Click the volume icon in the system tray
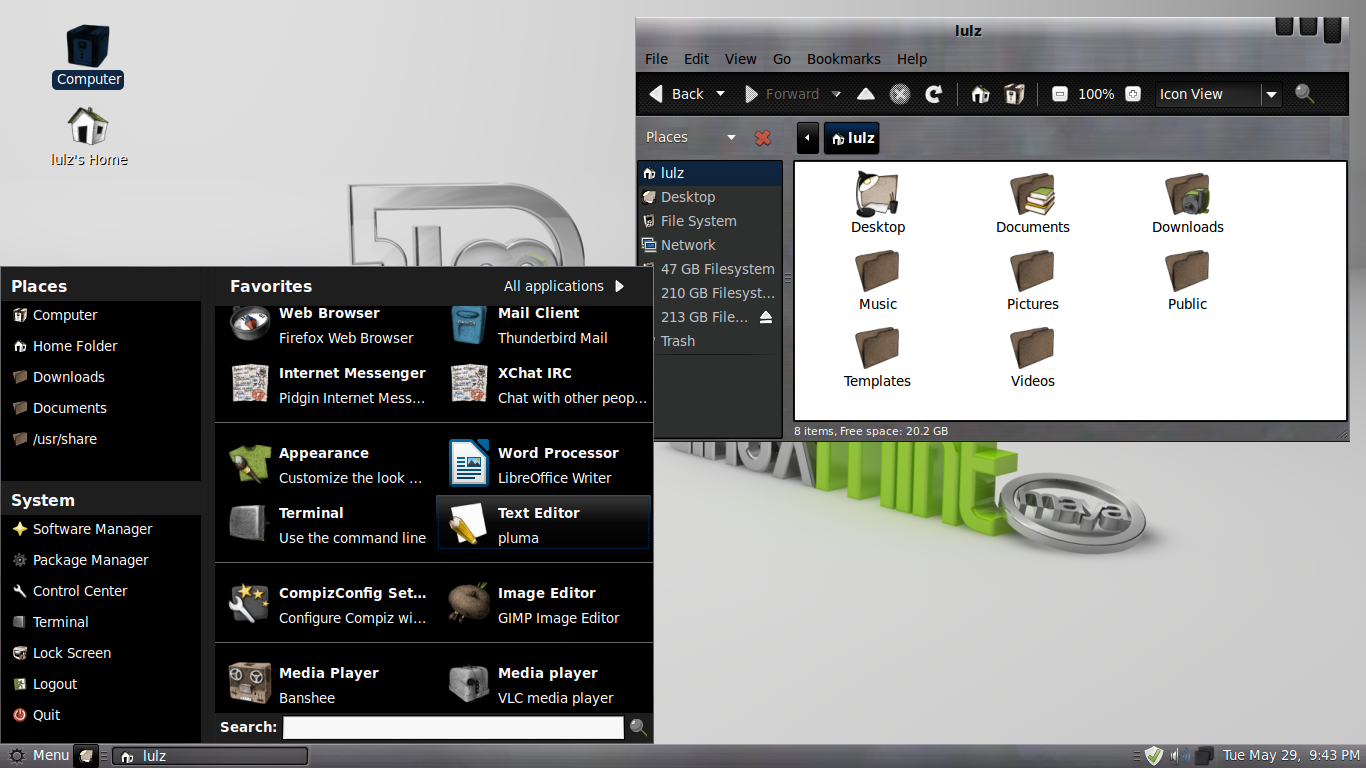Image resolution: width=1366 pixels, height=768 pixels. click(1180, 755)
